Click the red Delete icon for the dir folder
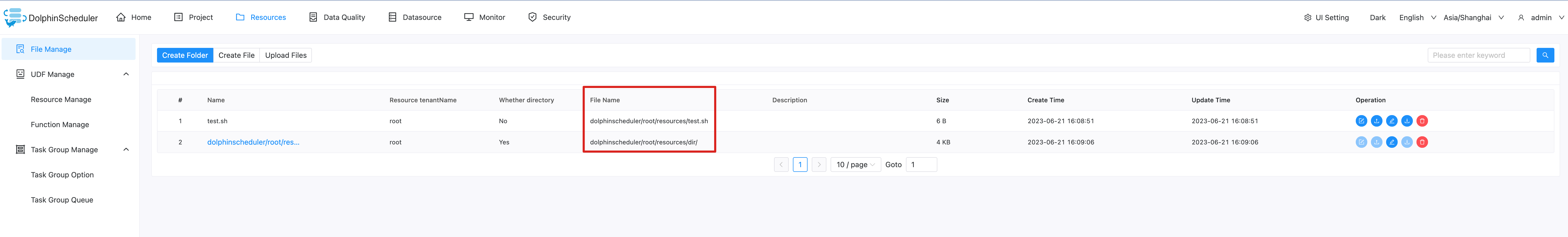The height and width of the screenshot is (237, 1568). point(1423,142)
